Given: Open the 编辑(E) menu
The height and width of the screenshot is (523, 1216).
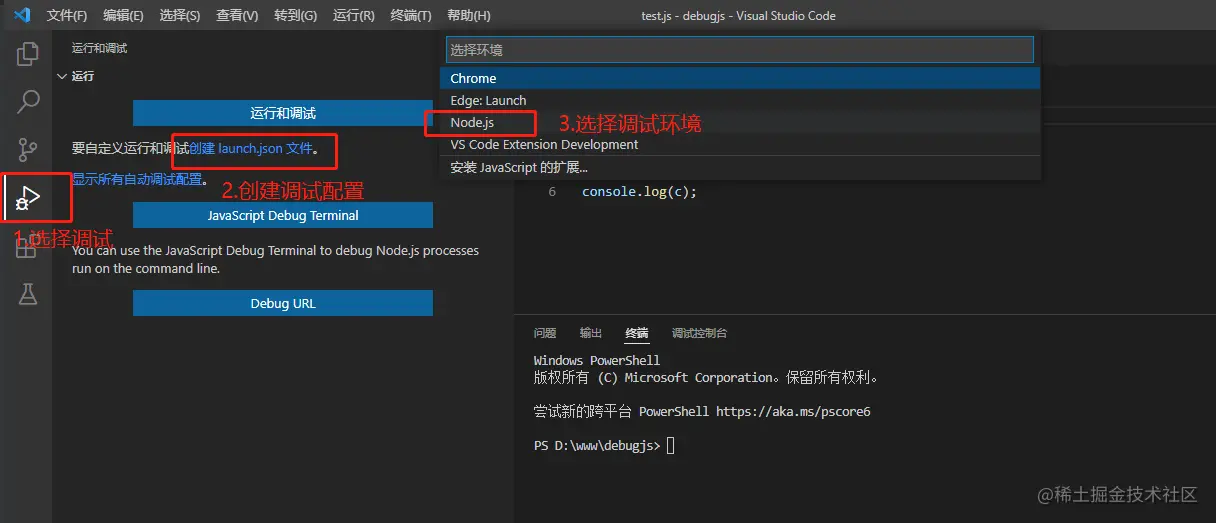Looking at the screenshot, I should [123, 16].
